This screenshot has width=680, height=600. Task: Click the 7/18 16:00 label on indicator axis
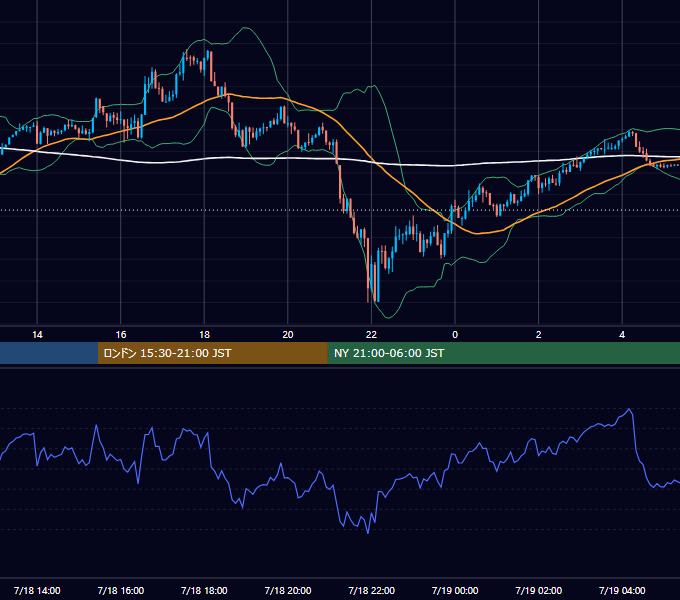121,590
